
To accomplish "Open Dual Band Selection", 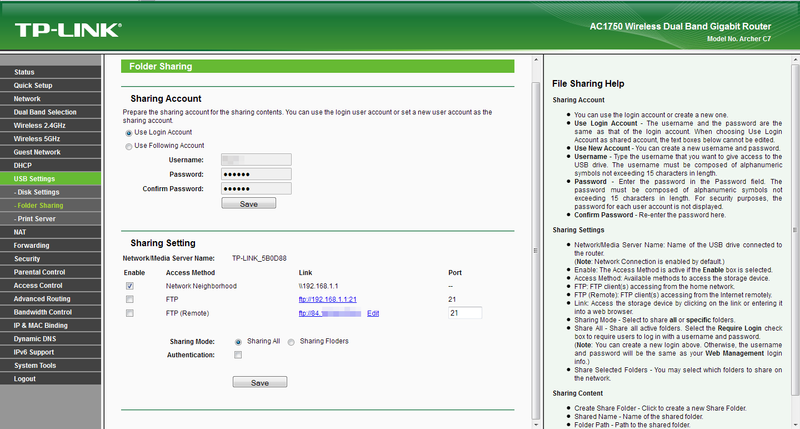I will coord(51,112).
